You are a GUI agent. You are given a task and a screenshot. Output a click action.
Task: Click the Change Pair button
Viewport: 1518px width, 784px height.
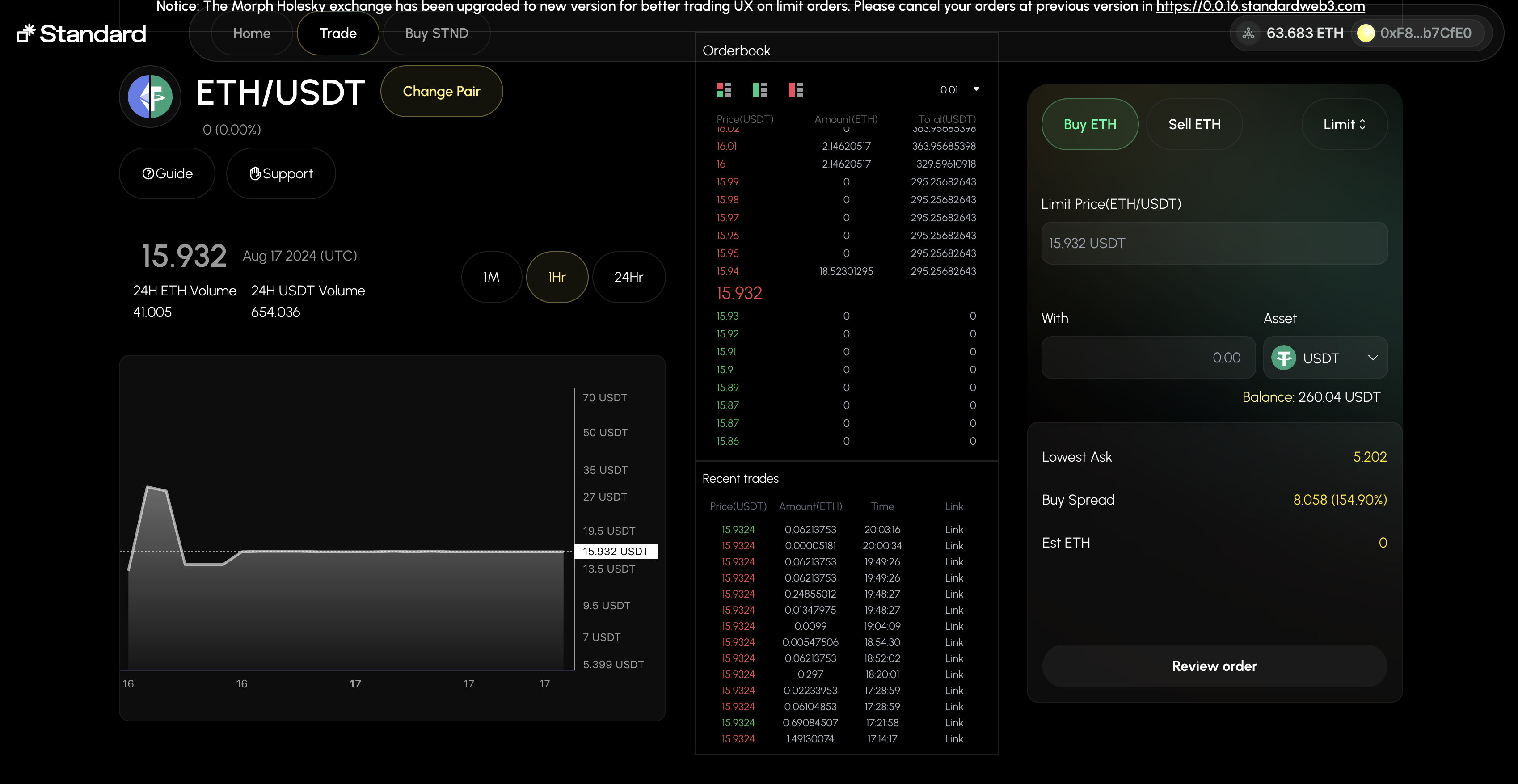coord(441,91)
